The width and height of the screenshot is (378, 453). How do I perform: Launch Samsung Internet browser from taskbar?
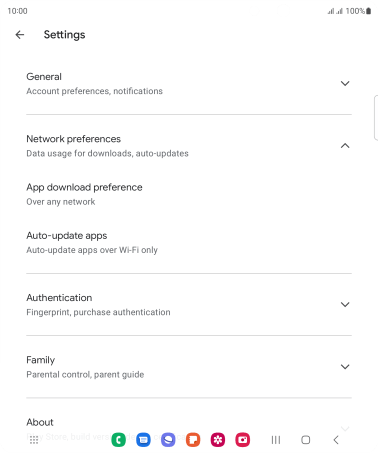[x=168, y=440]
